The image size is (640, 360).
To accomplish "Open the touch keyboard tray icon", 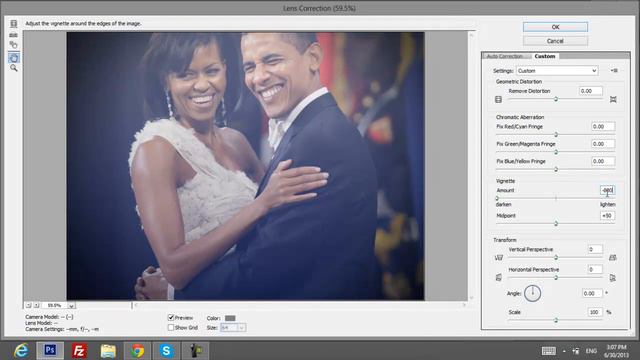I will [x=548, y=351].
